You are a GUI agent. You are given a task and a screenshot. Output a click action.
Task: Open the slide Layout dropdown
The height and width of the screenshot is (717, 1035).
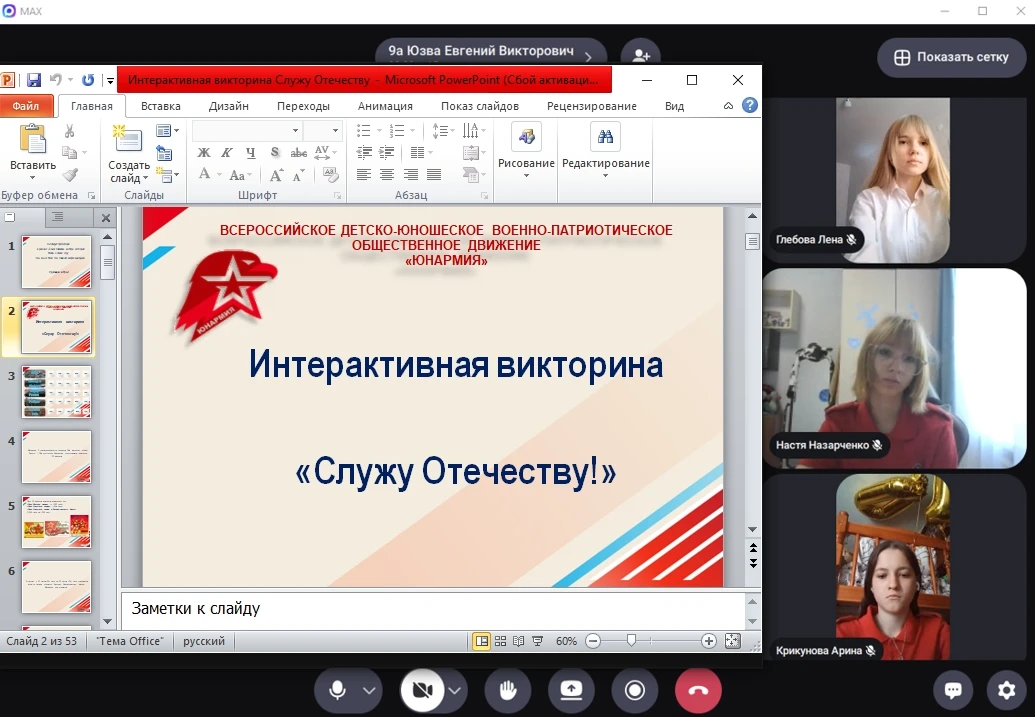[168, 131]
